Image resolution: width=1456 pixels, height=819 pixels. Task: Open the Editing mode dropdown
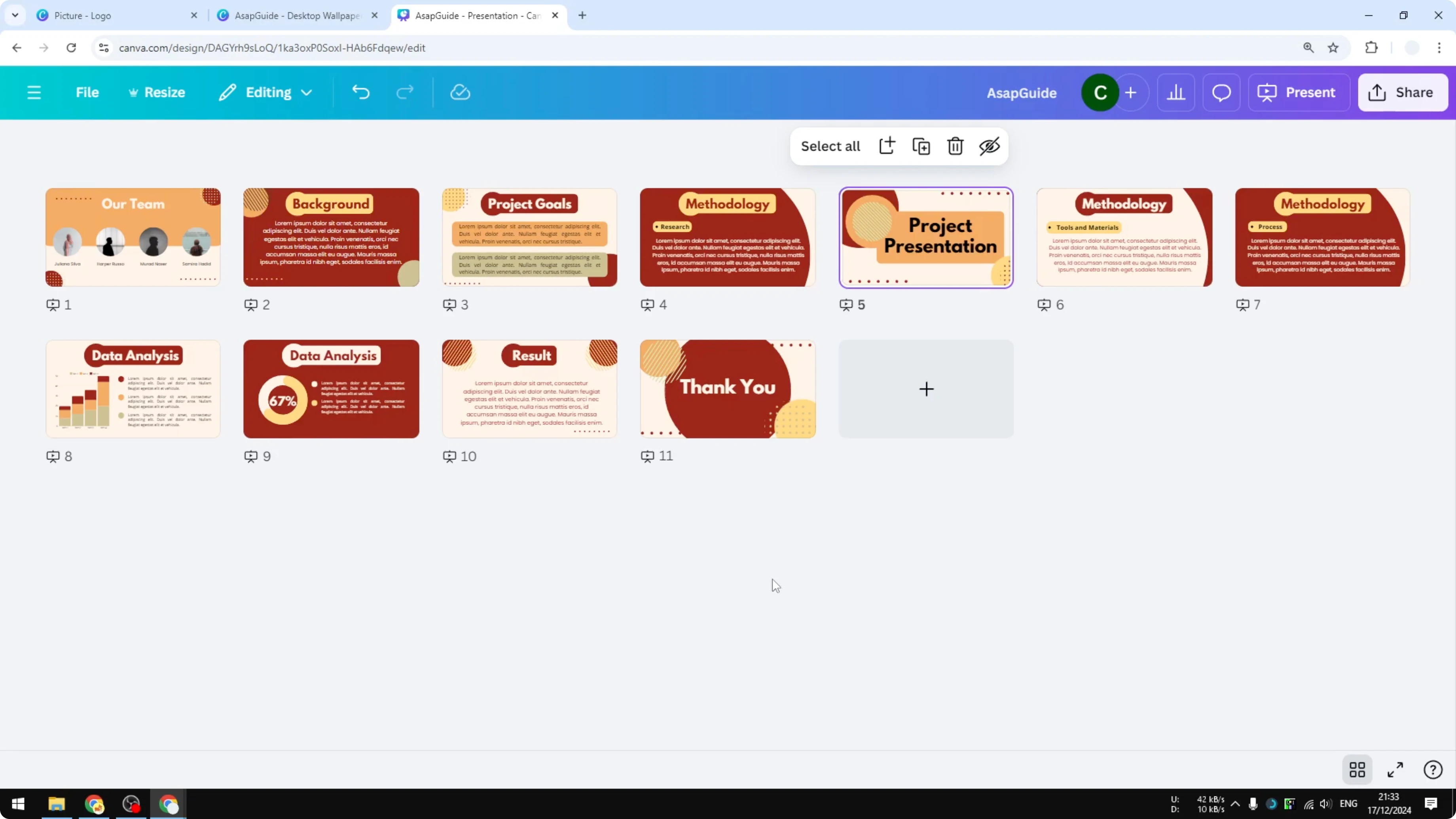pos(265,92)
